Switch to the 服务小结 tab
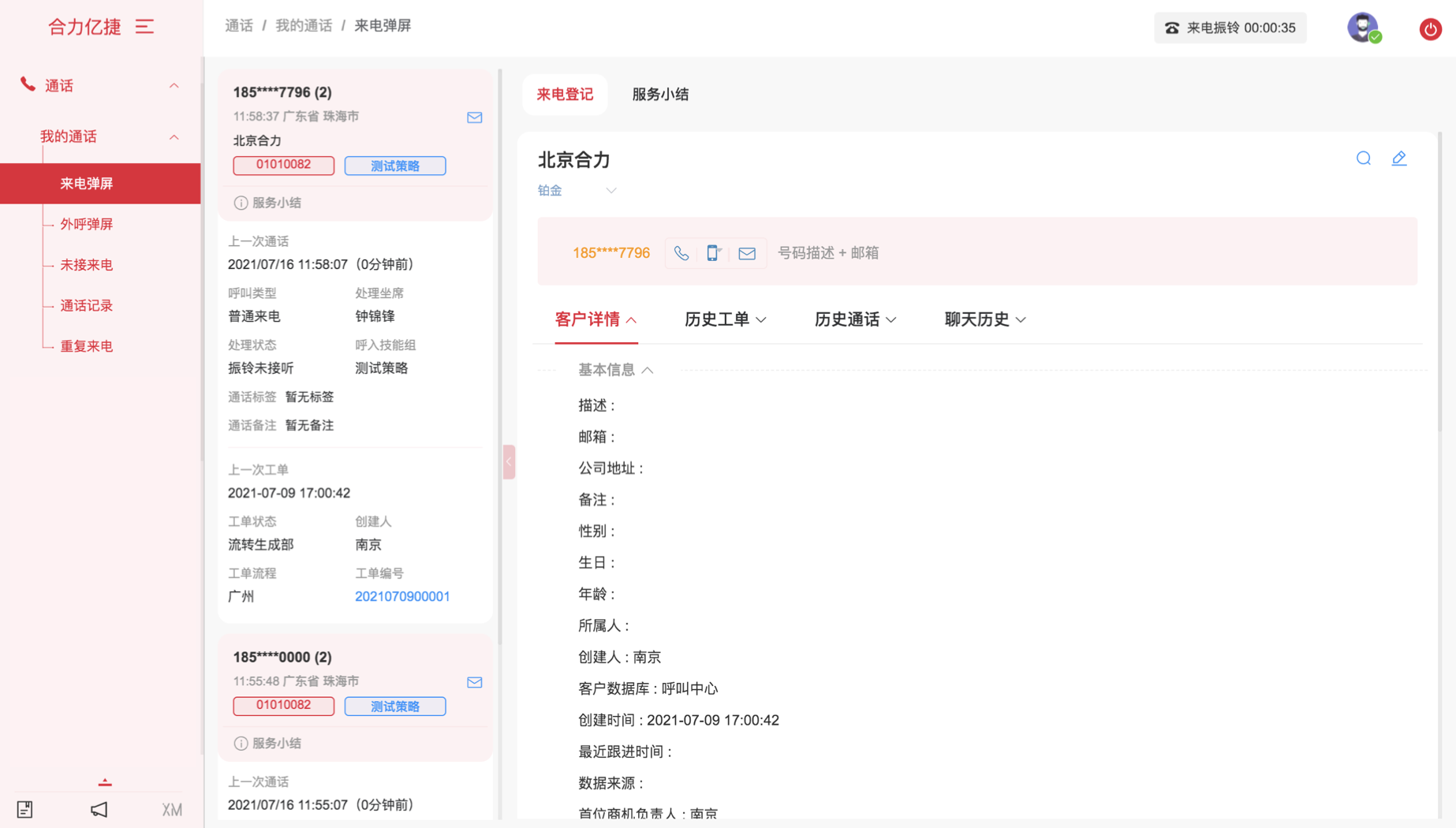 660,95
